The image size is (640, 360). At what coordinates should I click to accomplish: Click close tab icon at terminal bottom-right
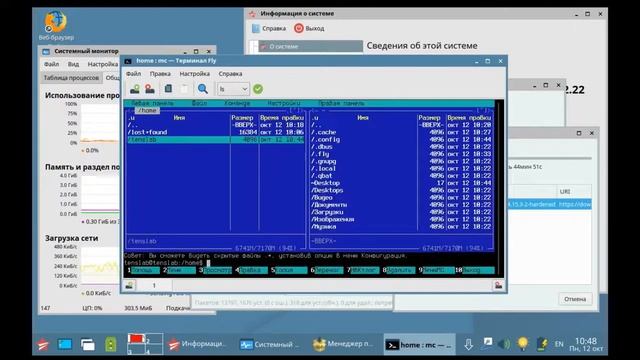click(x=498, y=285)
